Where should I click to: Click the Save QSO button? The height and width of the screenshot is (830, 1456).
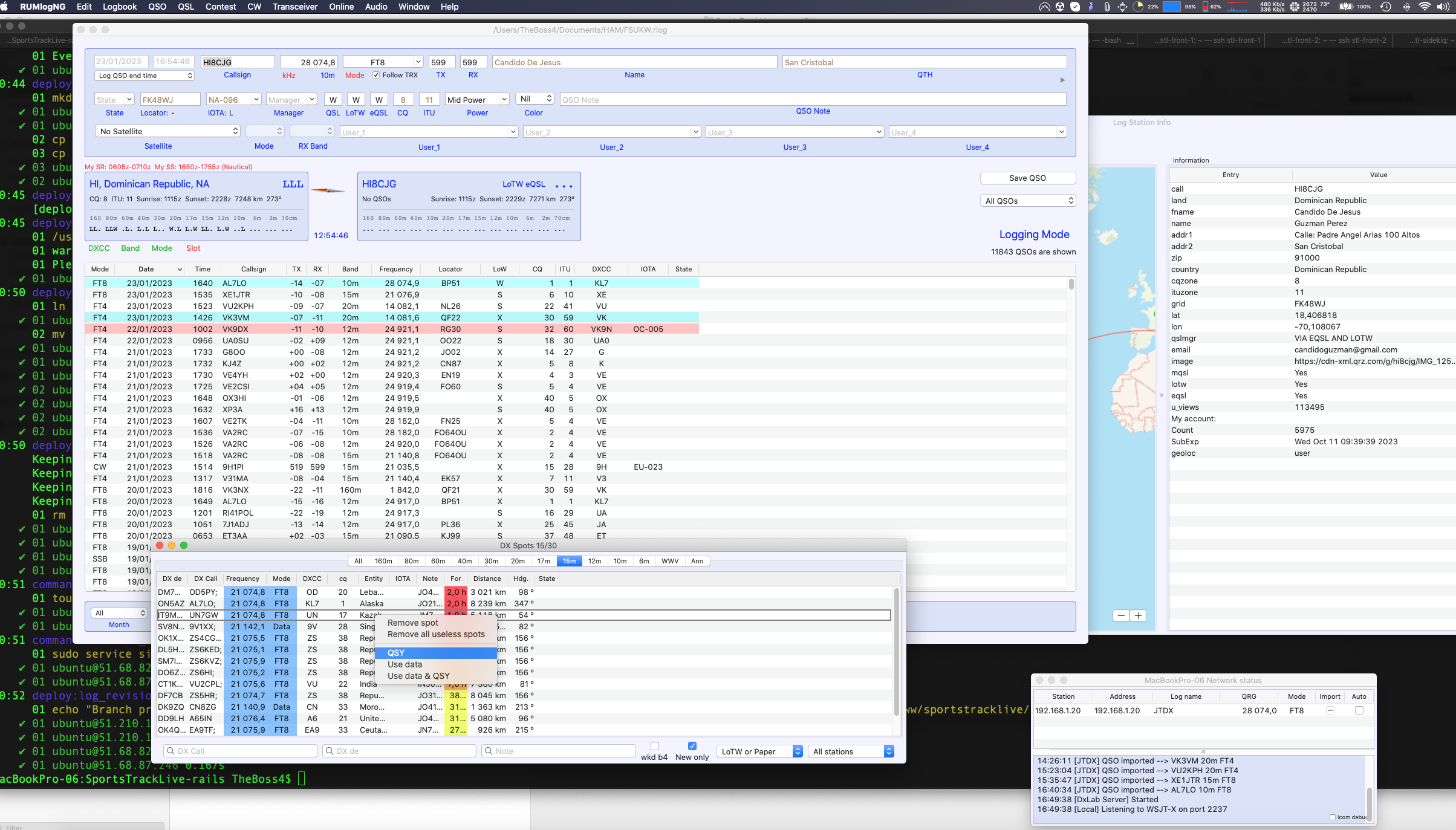1027,178
